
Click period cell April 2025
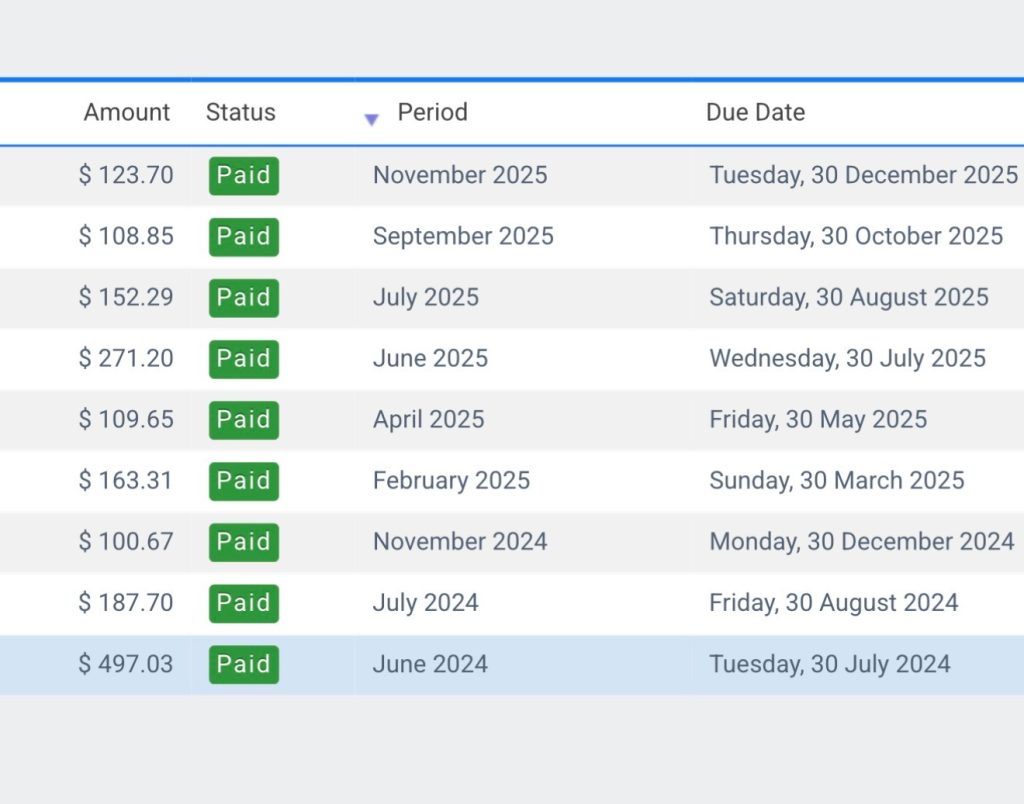pos(428,419)
